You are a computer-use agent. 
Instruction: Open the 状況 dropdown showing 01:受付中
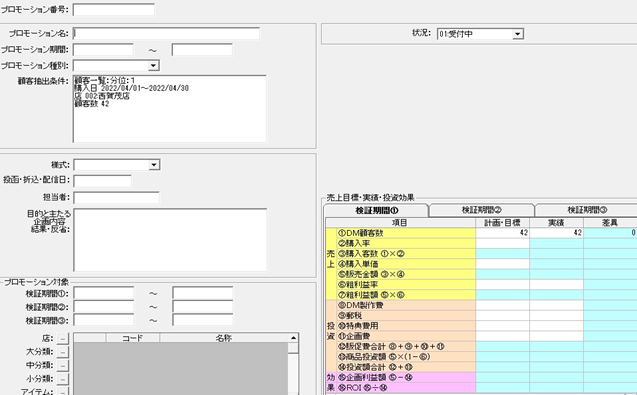(x=517, y=34)
